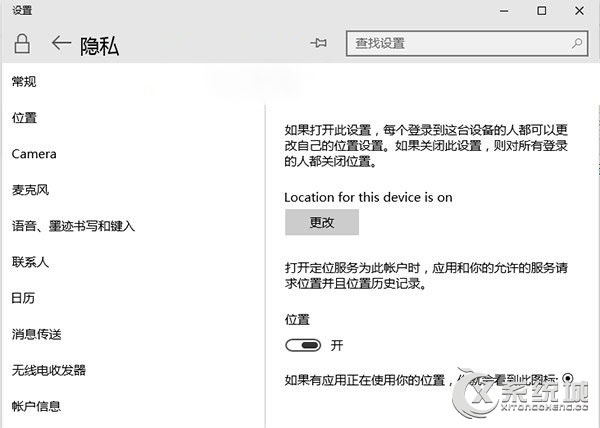The width and height of the screenshot is (600, 428).
Task: Select 麦克风 in the sidebar
Action: click(x=30, y=190)
